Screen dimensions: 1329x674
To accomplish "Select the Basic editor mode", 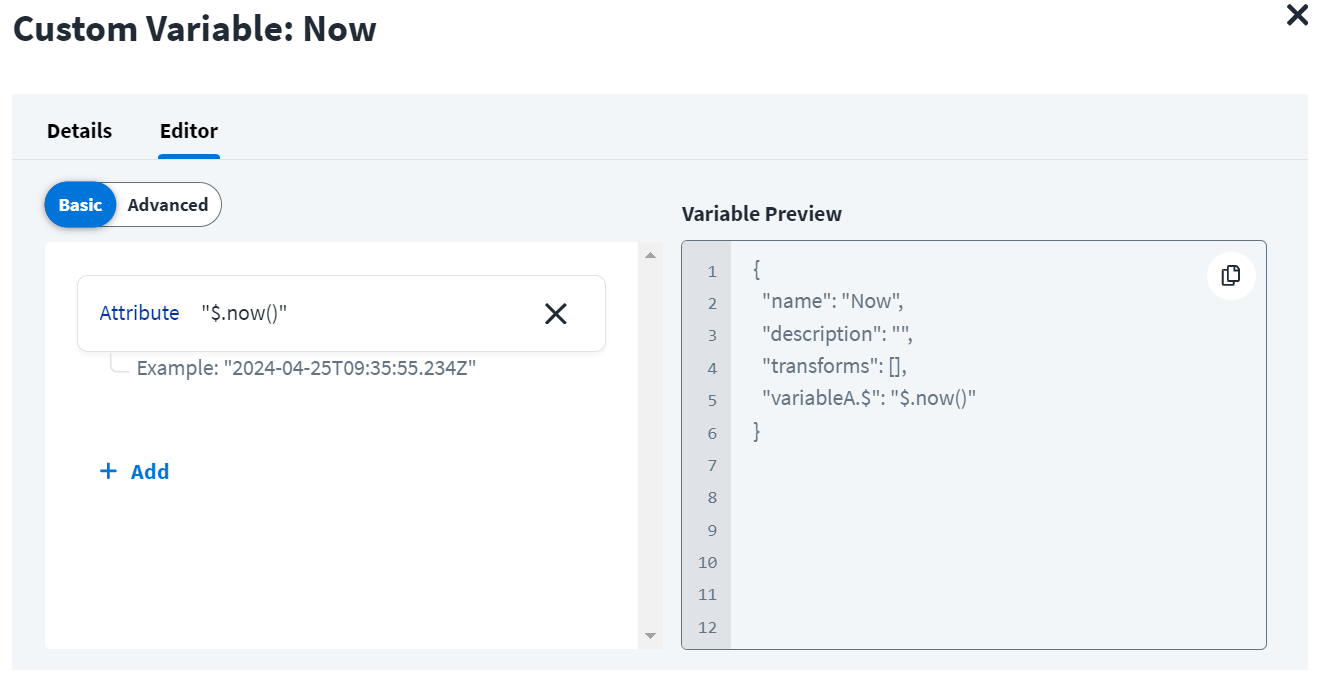I will [x=80, y=204].
